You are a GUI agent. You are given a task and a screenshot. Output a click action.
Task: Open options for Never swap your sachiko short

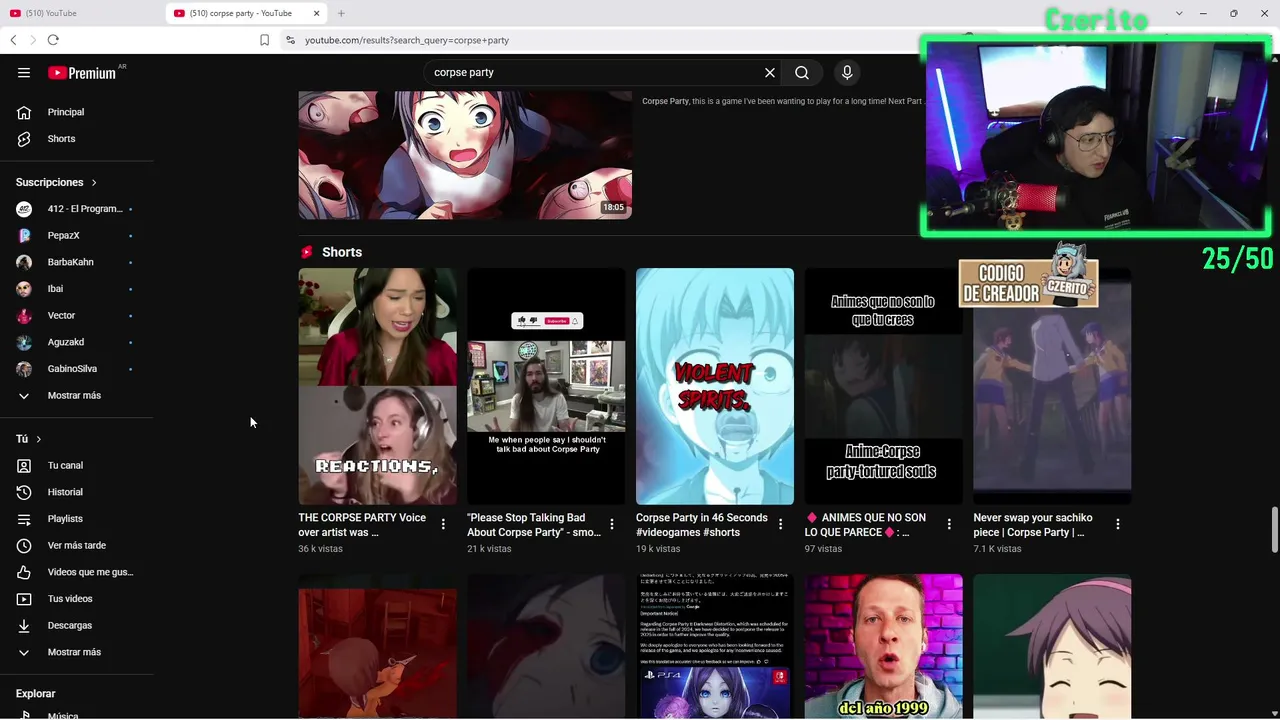click(1118, 524)
